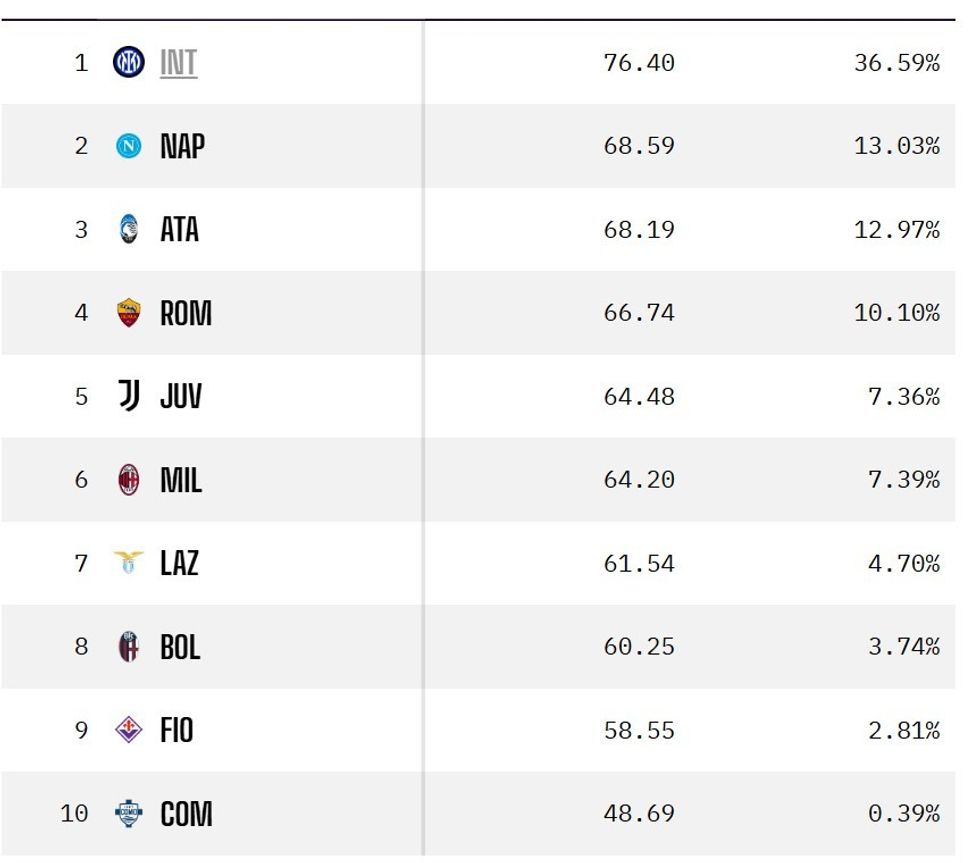This screenshot has height=863, width=980.
Task: Click the Lazio eagle crest
Action: point(128,563)
